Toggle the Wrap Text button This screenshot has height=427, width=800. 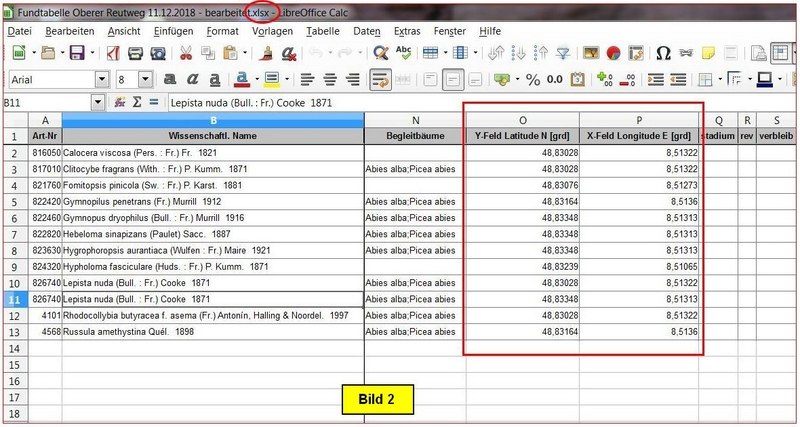(379, 79)
